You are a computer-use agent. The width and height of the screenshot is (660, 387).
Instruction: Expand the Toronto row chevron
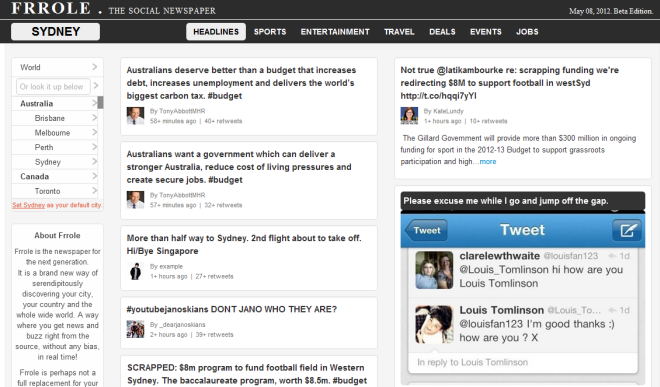(x=94, y=191)
